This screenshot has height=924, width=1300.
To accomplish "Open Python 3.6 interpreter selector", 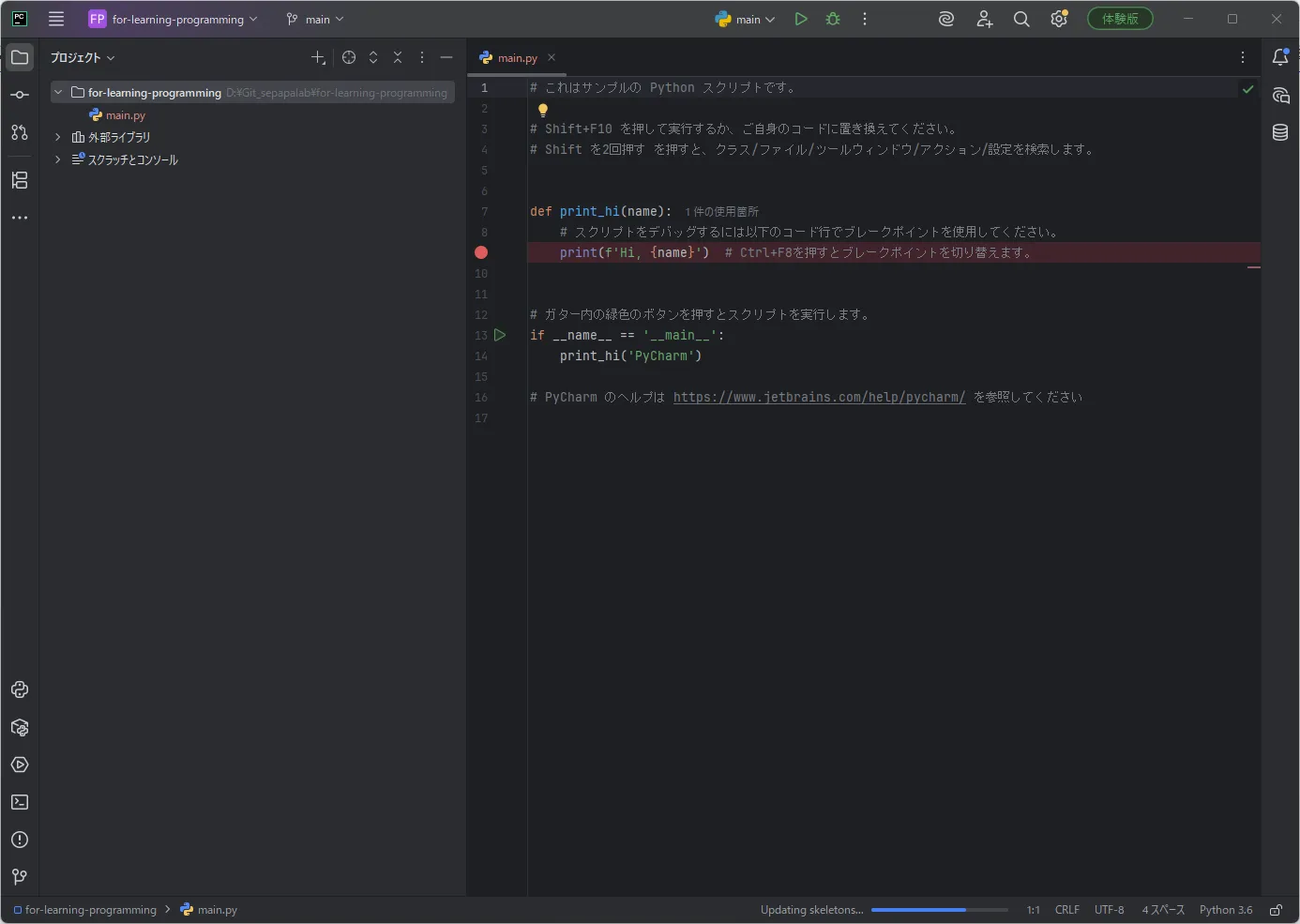I will click(1225, 910).
